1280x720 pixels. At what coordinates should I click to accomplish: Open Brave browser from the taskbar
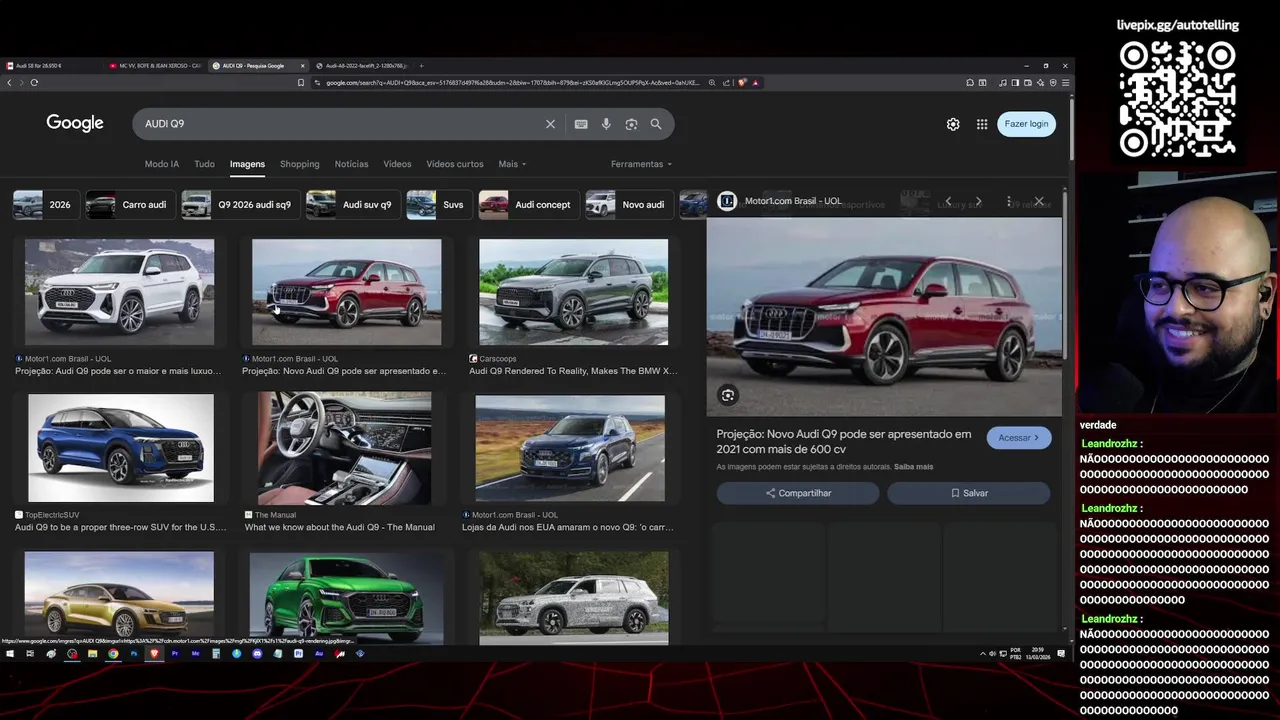point(154,654)
